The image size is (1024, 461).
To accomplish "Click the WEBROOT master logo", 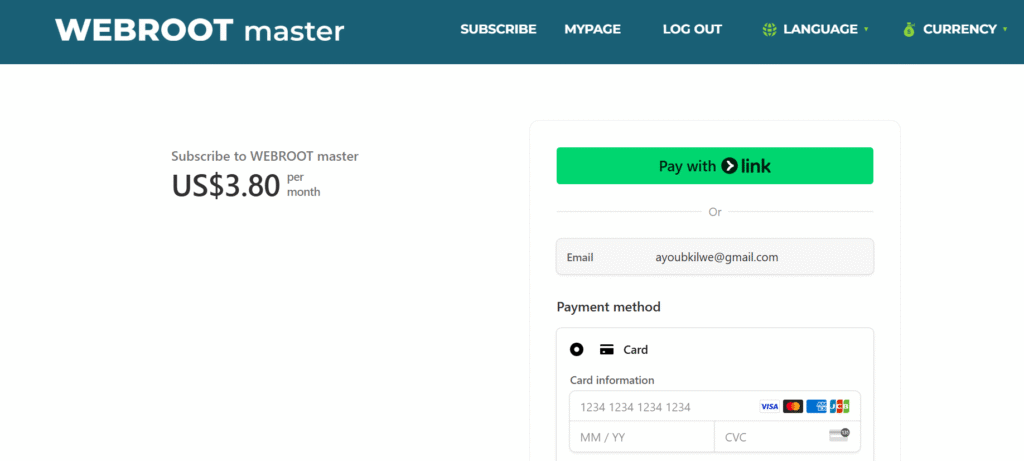I will (x=200, y=30).
